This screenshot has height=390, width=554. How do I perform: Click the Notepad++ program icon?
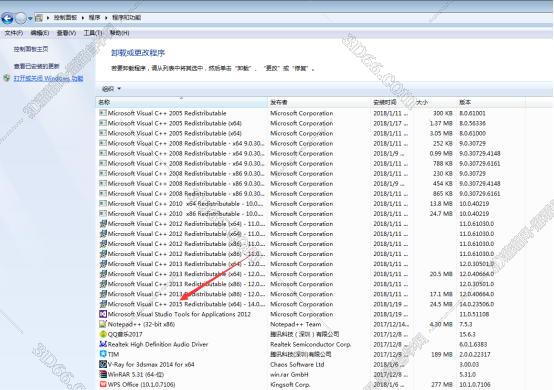[103, 324]
